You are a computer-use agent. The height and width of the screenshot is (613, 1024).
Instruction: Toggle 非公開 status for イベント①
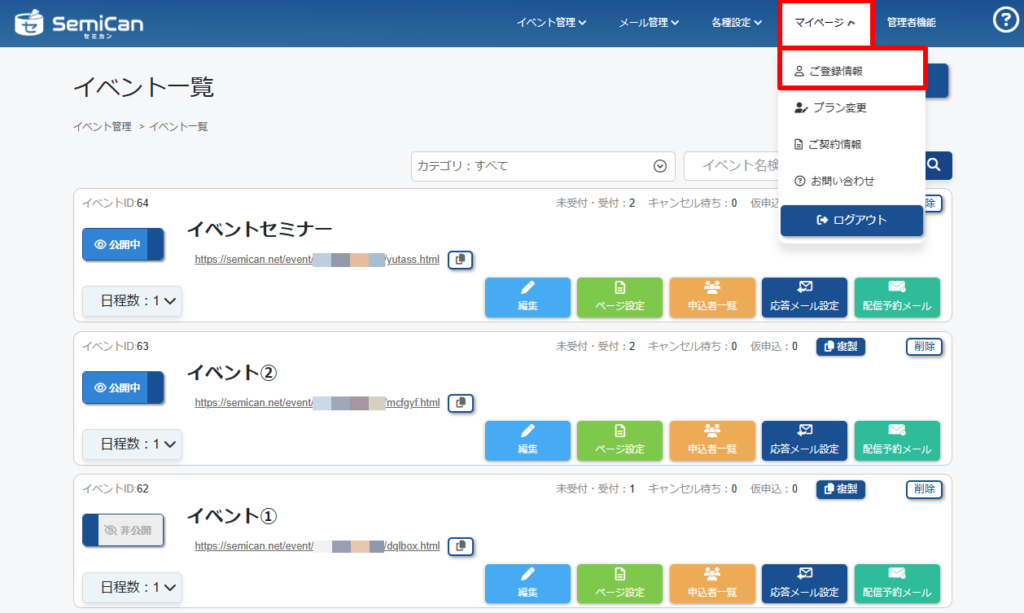click(122, 531)
